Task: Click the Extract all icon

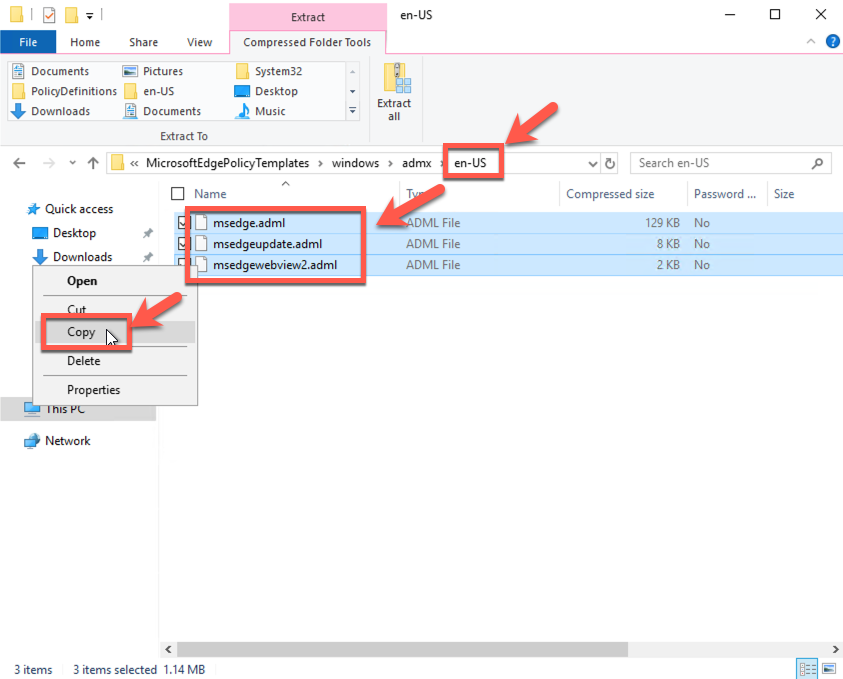Action: [394, 92]
